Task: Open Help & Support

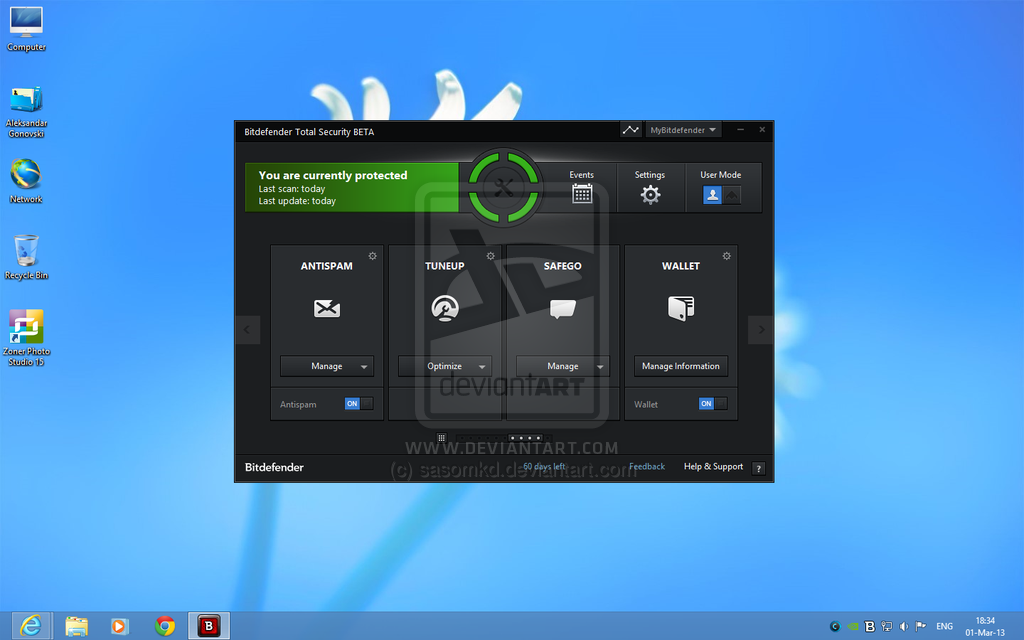Action: (713, 466)
